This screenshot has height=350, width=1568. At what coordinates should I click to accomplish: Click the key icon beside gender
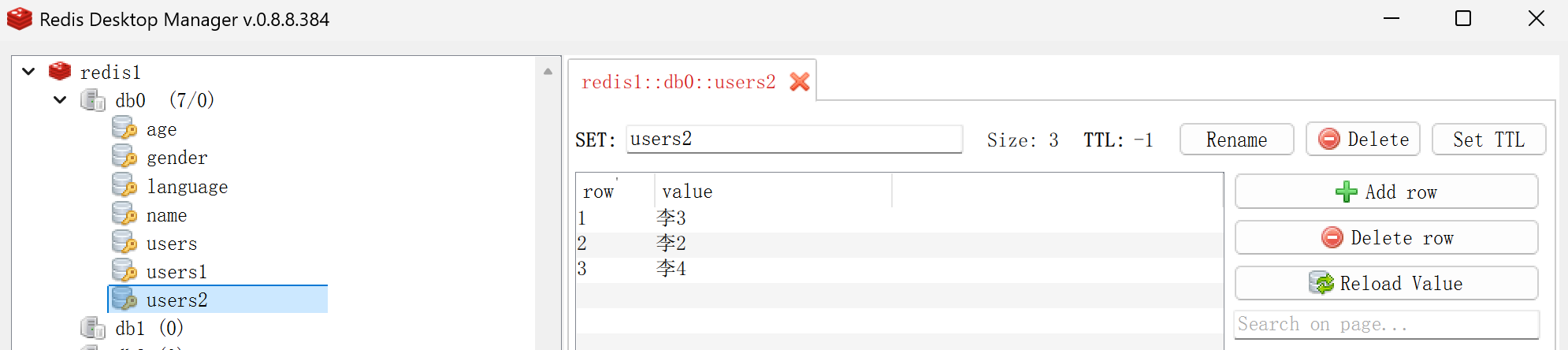(x=124, y=156)
